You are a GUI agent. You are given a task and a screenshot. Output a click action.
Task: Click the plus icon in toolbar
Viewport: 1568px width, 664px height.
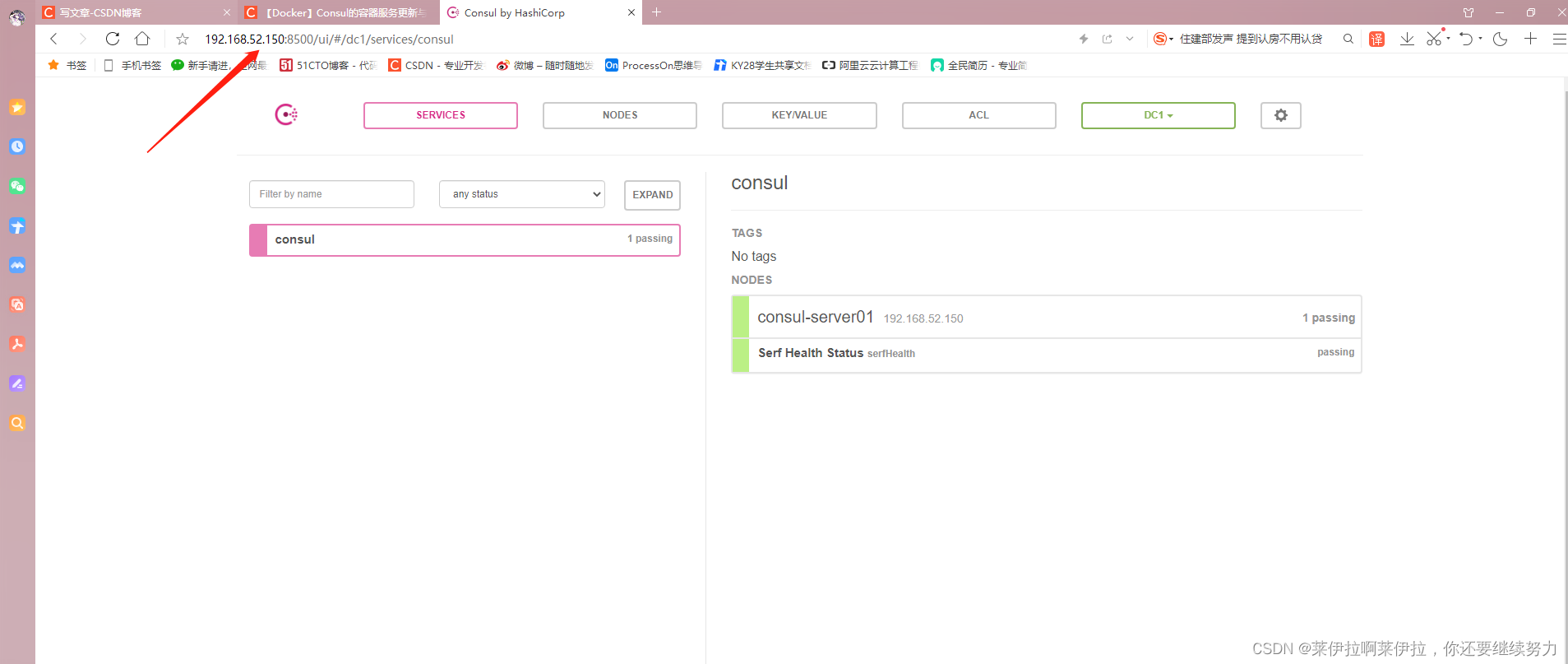1530,39
